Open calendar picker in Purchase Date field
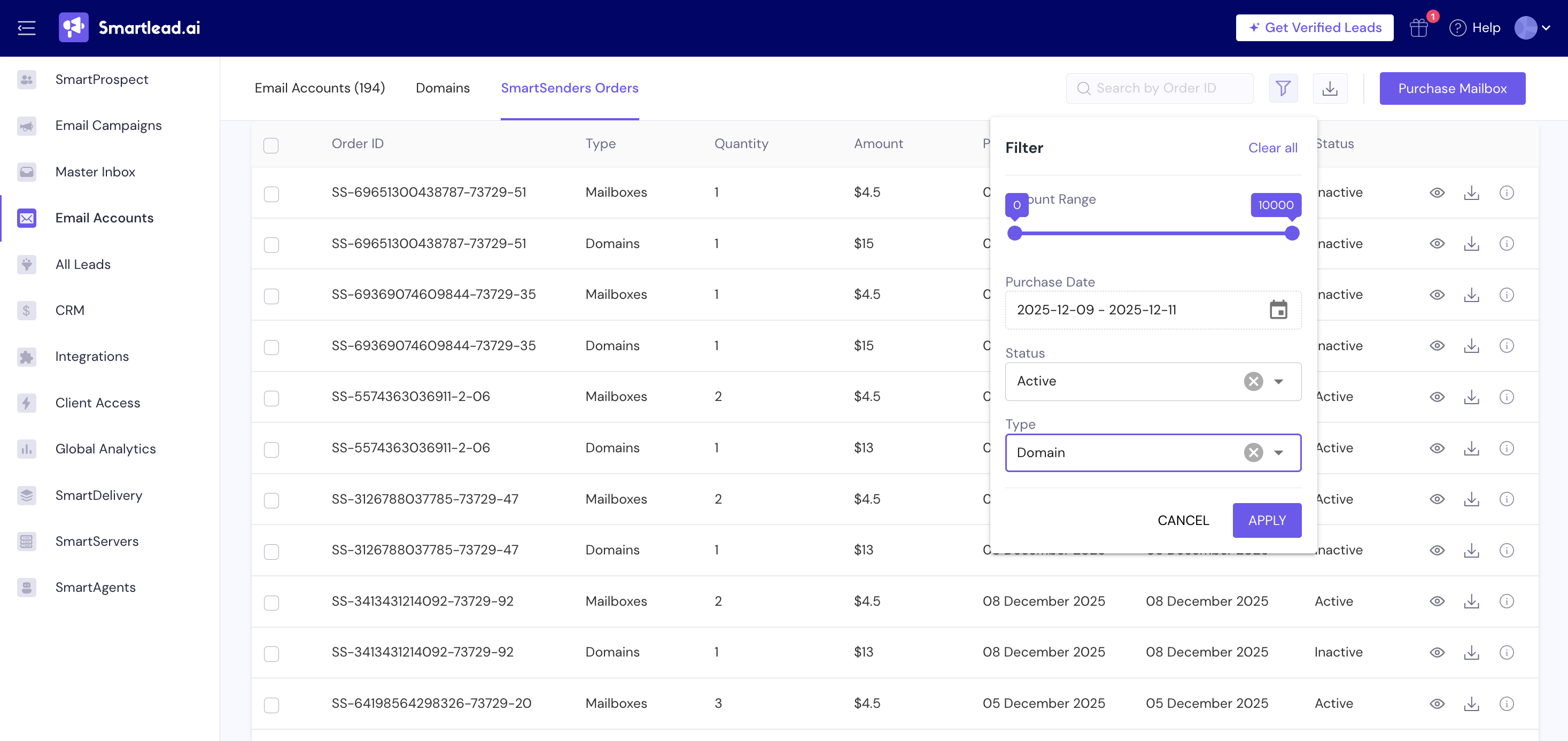1568x741 pixels. tap(1278, 310)
